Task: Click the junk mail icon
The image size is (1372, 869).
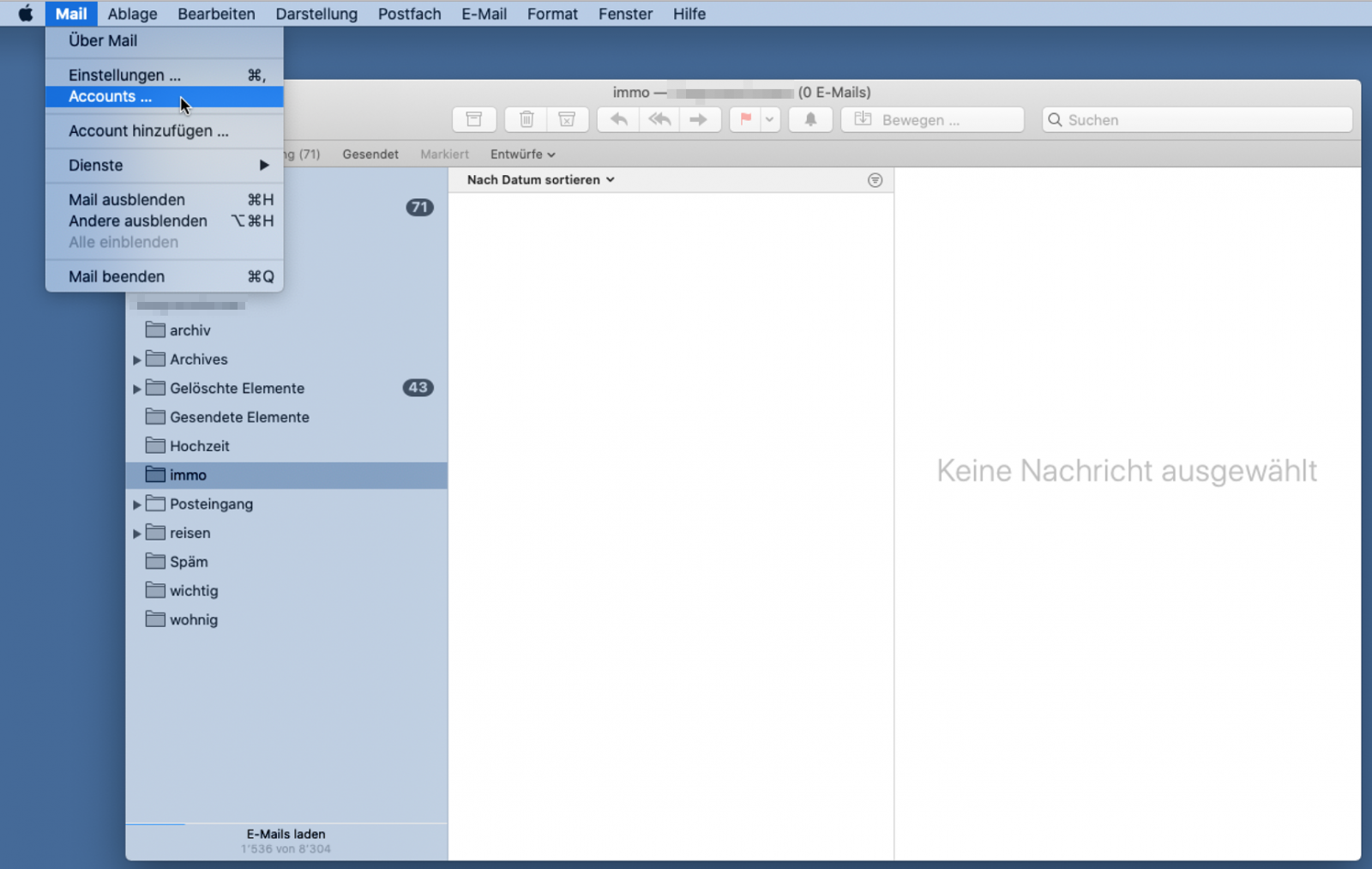Action: 567,119
